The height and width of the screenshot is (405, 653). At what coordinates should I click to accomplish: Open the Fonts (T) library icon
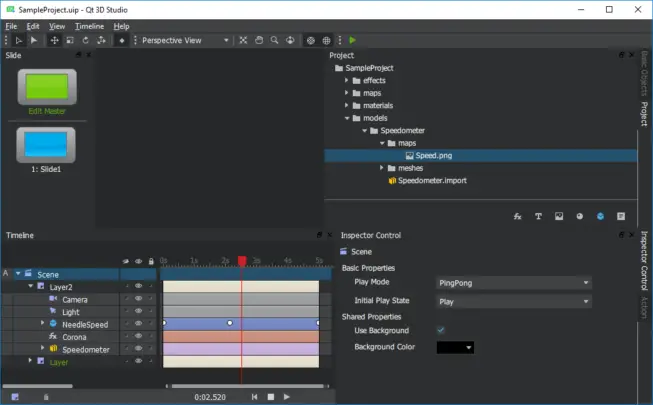pos(538,216)
